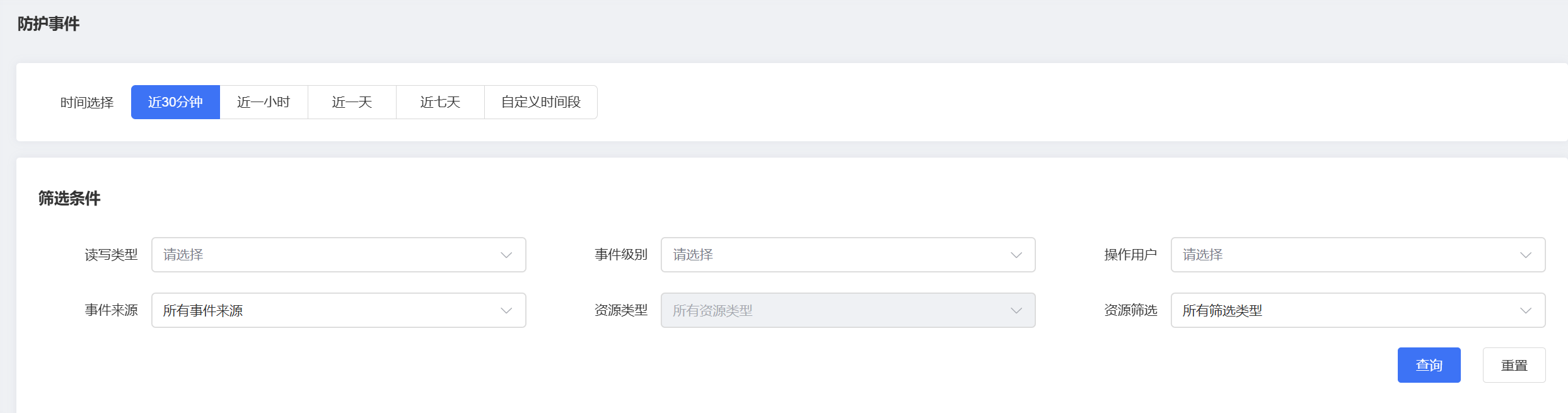
Task: Select the 近30分钟 time range
Action: tap(175, 102)
